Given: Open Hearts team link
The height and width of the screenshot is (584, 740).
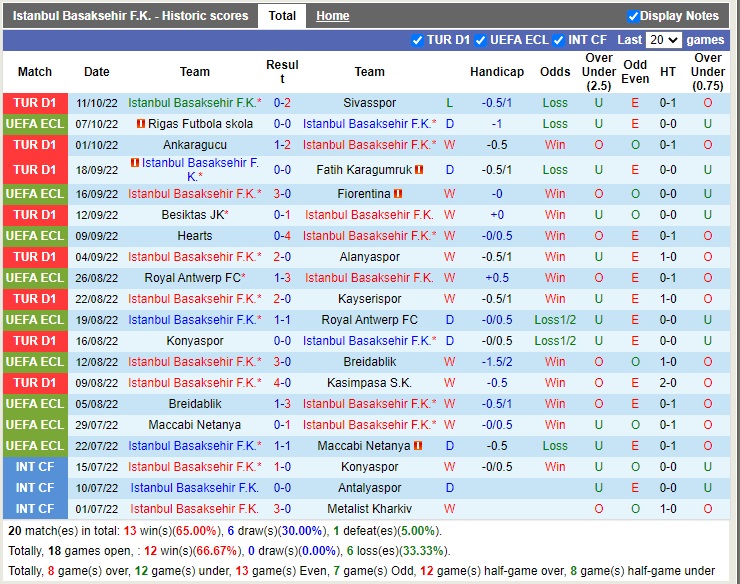Looking at the screenshot, I should tap(195, 236).
